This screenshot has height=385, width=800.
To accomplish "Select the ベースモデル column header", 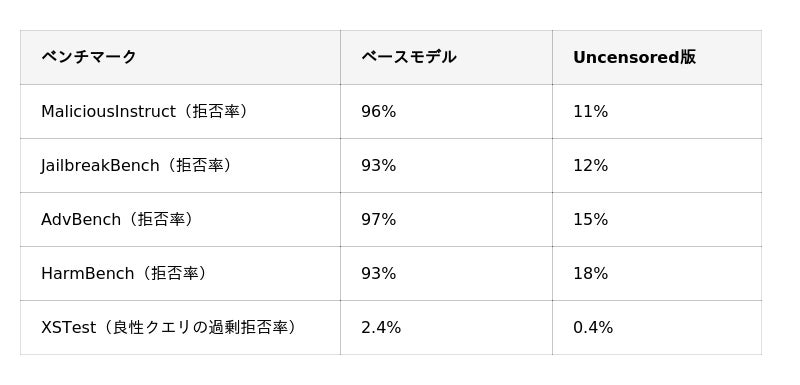I will [x=446, y=57].
